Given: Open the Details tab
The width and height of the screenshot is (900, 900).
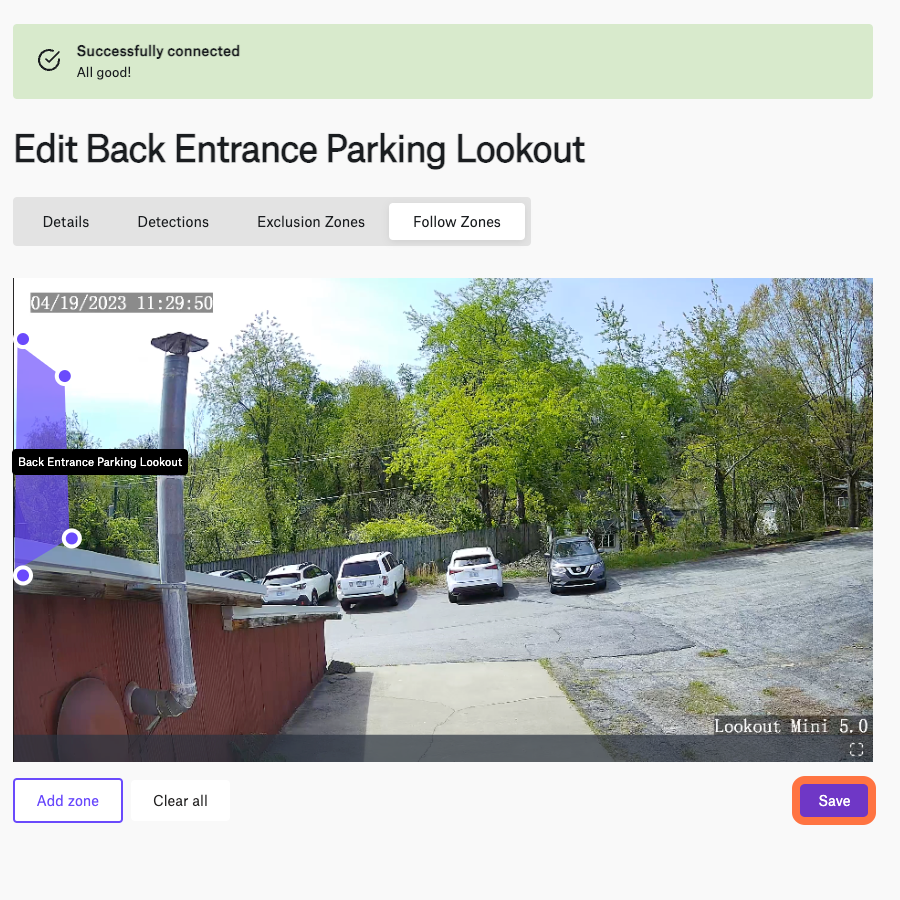Looking at the screenshot, I should point(66,222).
